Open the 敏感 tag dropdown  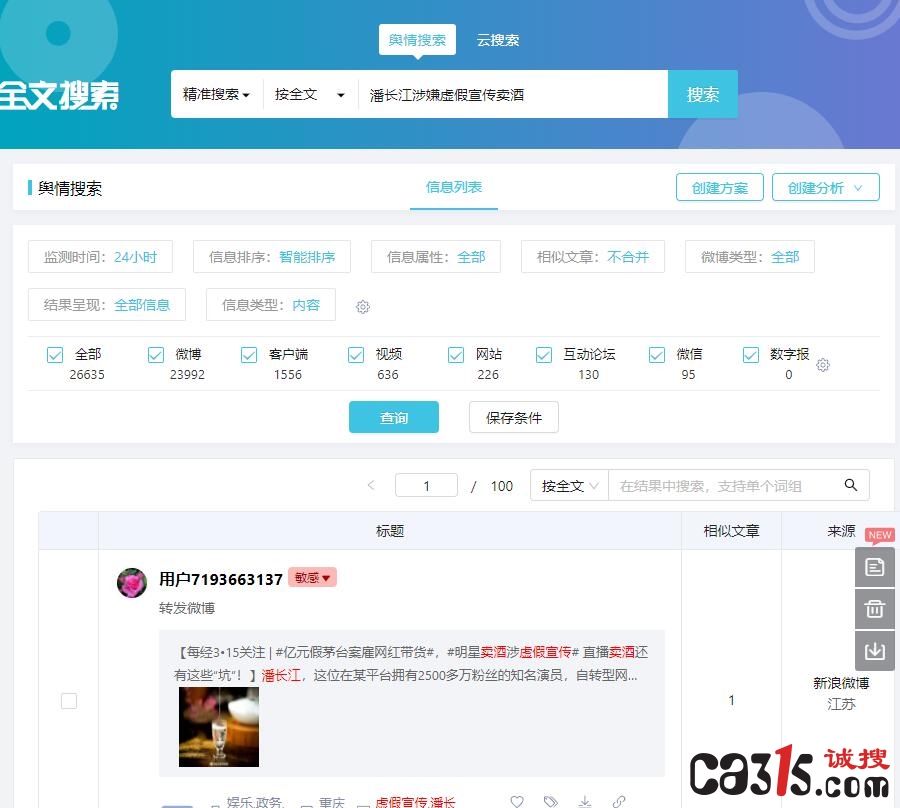pos(312,578)
